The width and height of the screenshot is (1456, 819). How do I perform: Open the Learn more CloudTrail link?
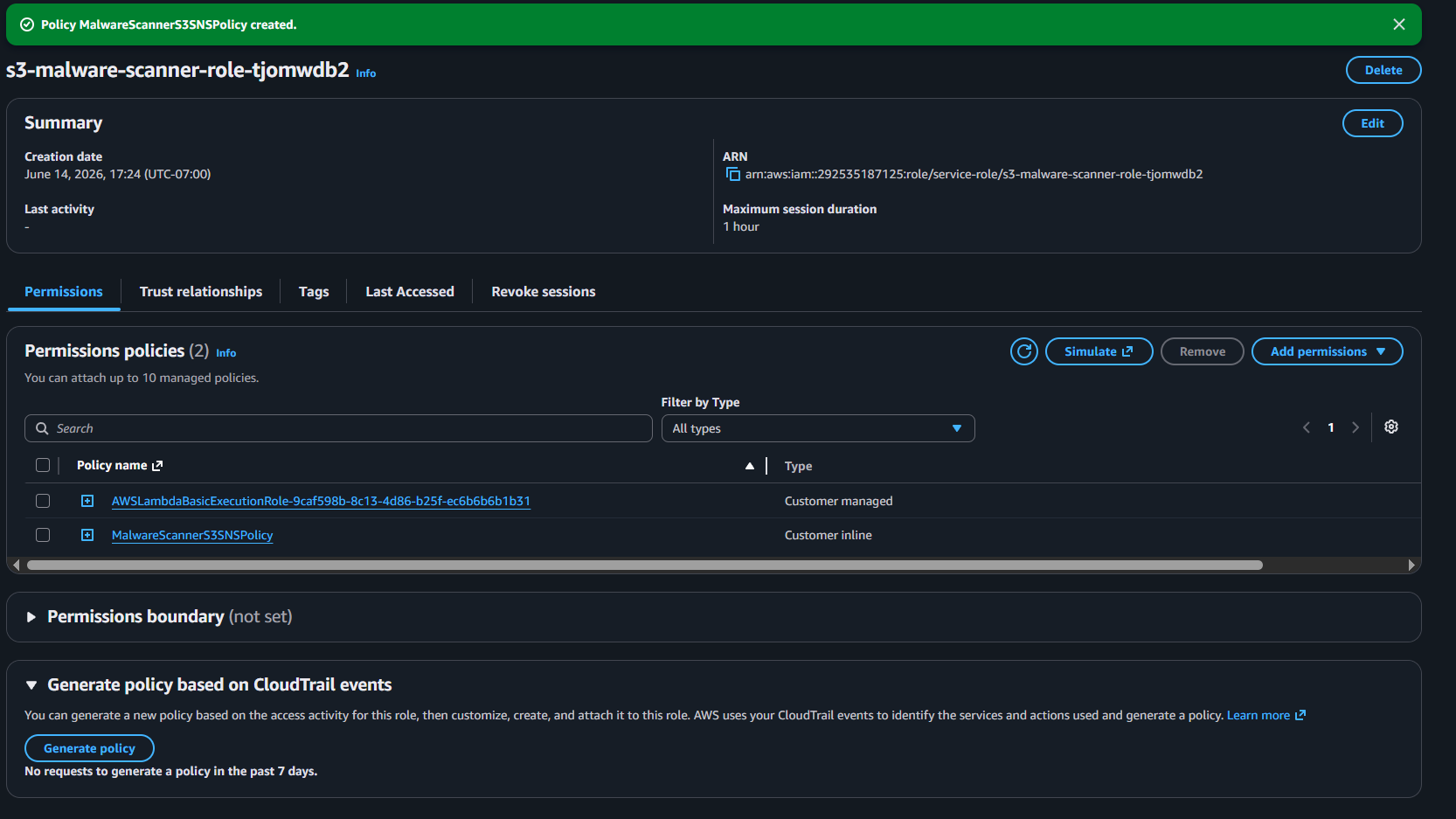click(x=1265, y=715)
